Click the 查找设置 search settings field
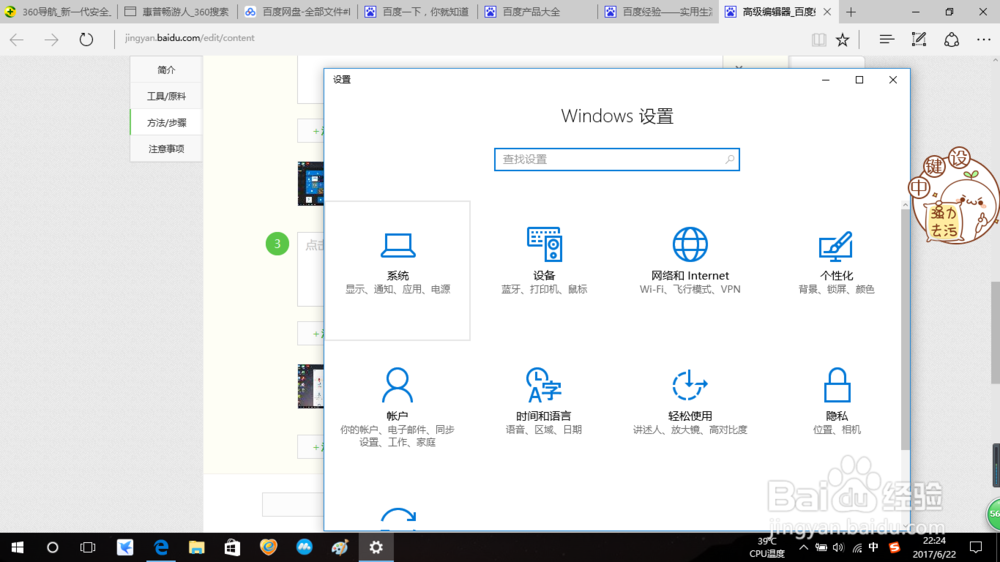 (x=617, y=159)
